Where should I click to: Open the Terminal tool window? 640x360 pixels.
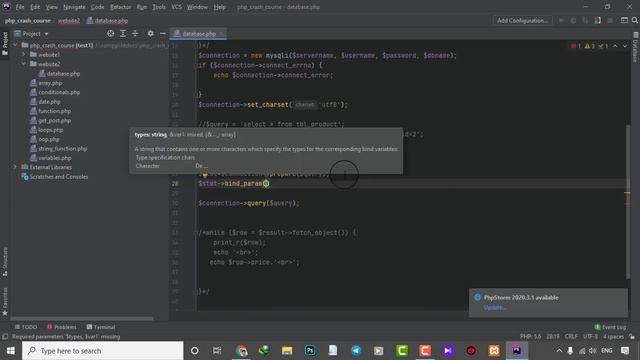pos(101,327)
